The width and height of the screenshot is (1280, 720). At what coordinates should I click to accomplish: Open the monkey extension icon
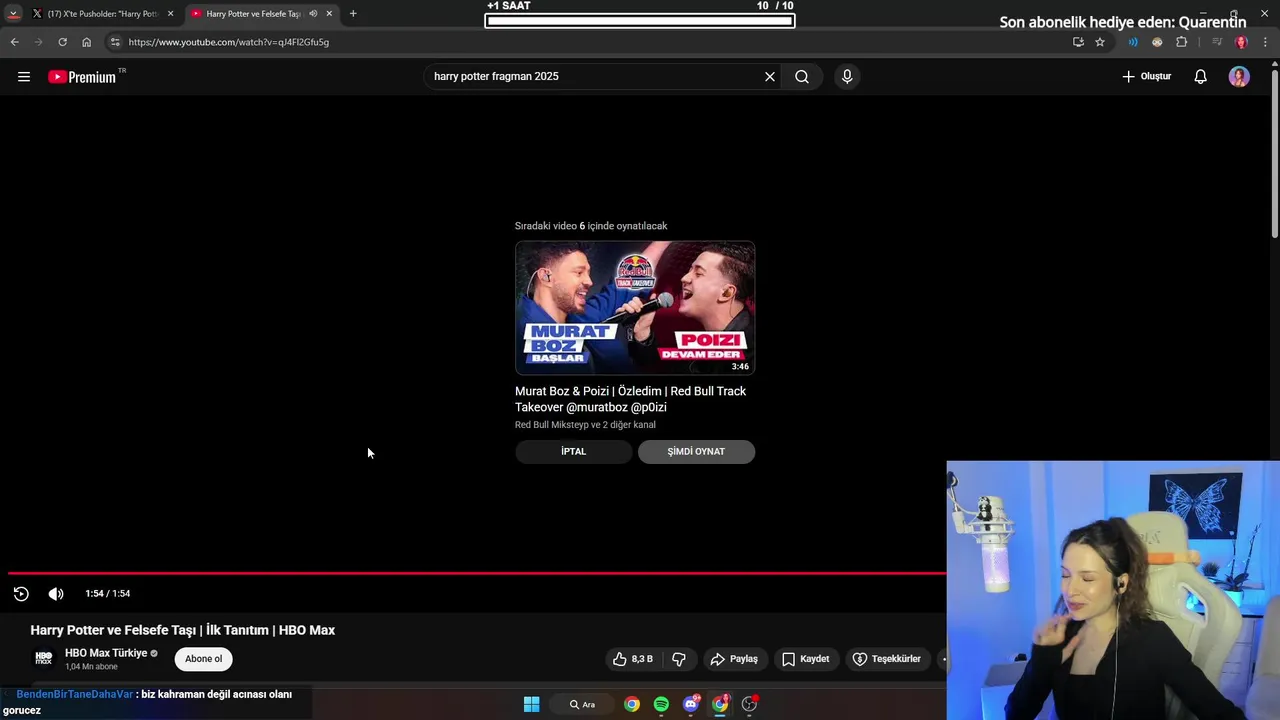click(x=1157, y=42)
